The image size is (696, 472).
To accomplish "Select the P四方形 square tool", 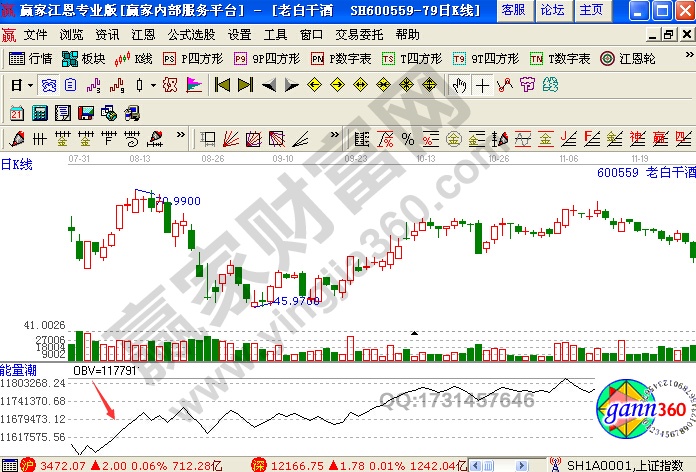I will (192, 59).
